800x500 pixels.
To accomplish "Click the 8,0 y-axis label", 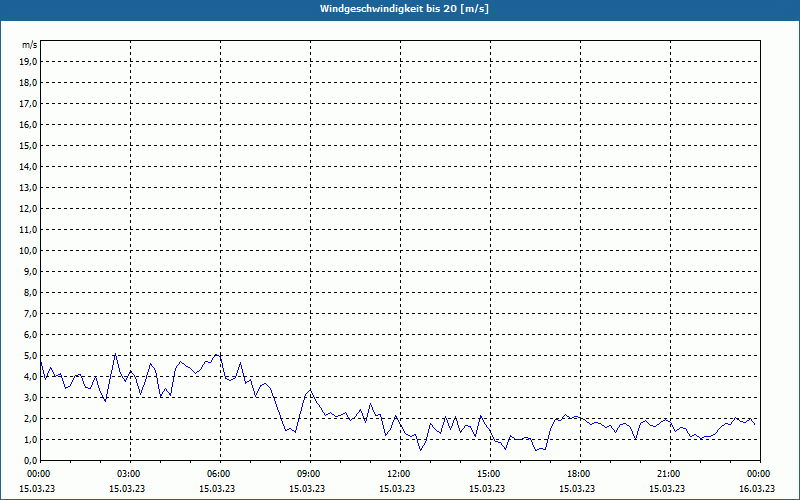I will coord(30,293).
